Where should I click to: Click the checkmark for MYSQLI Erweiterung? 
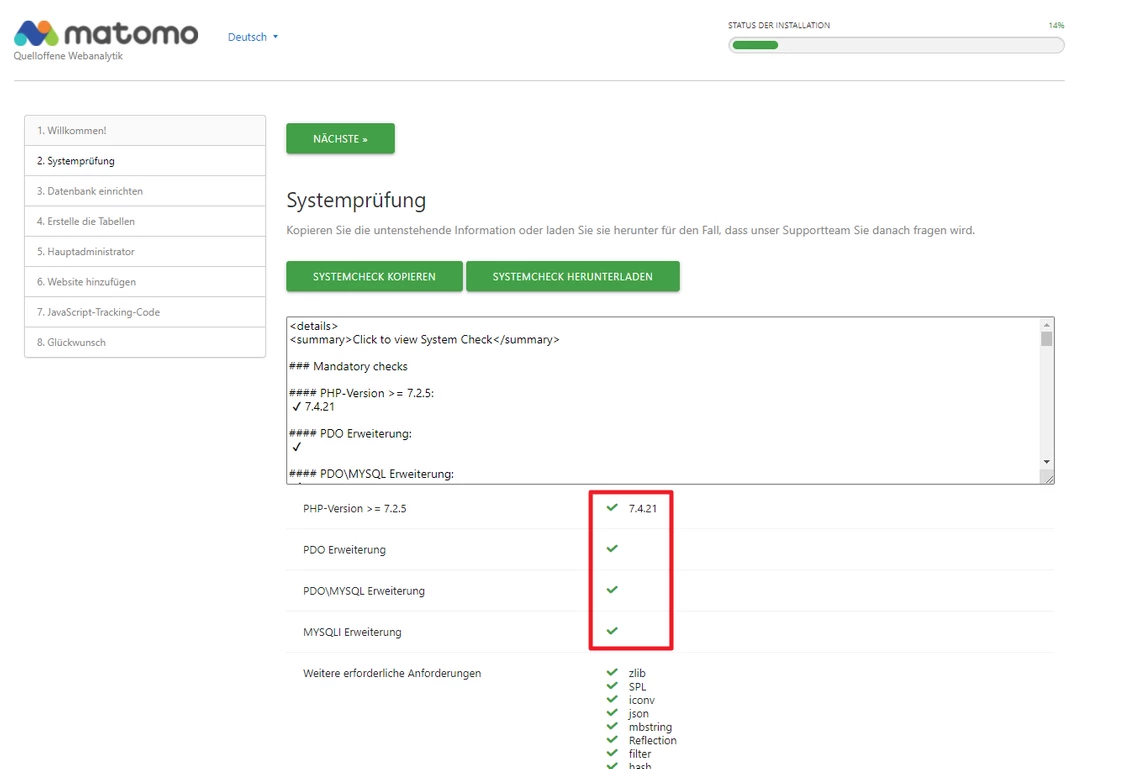[x=612, y=631]
